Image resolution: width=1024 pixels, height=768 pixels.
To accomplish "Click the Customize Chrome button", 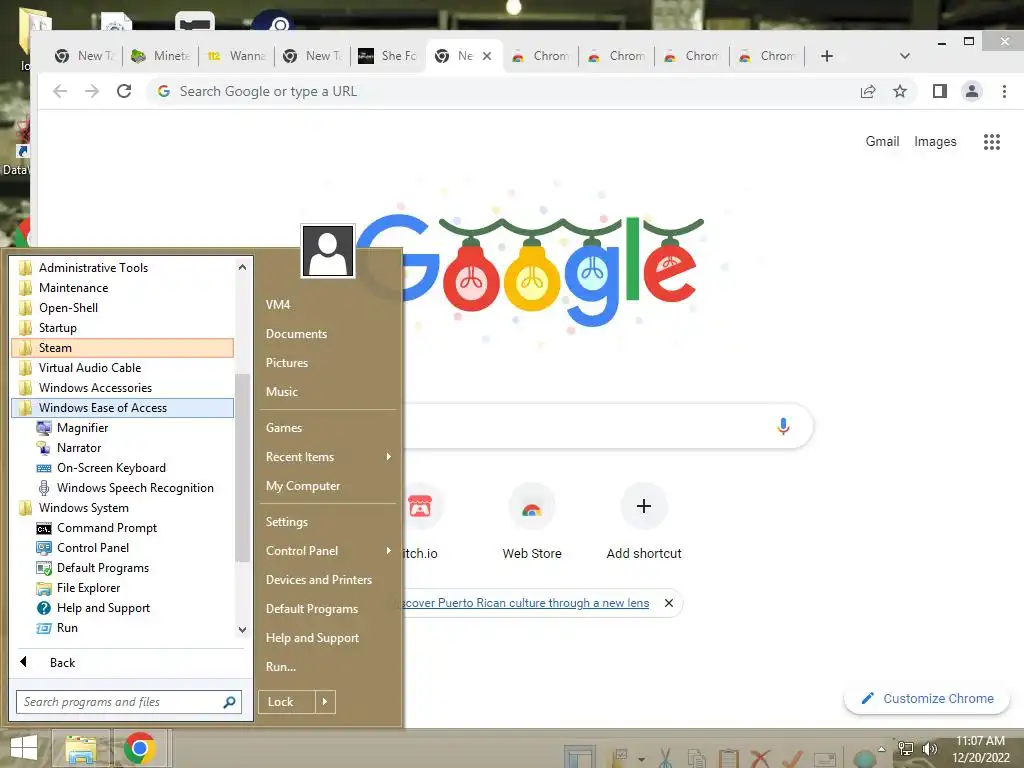I will (927, 699).
